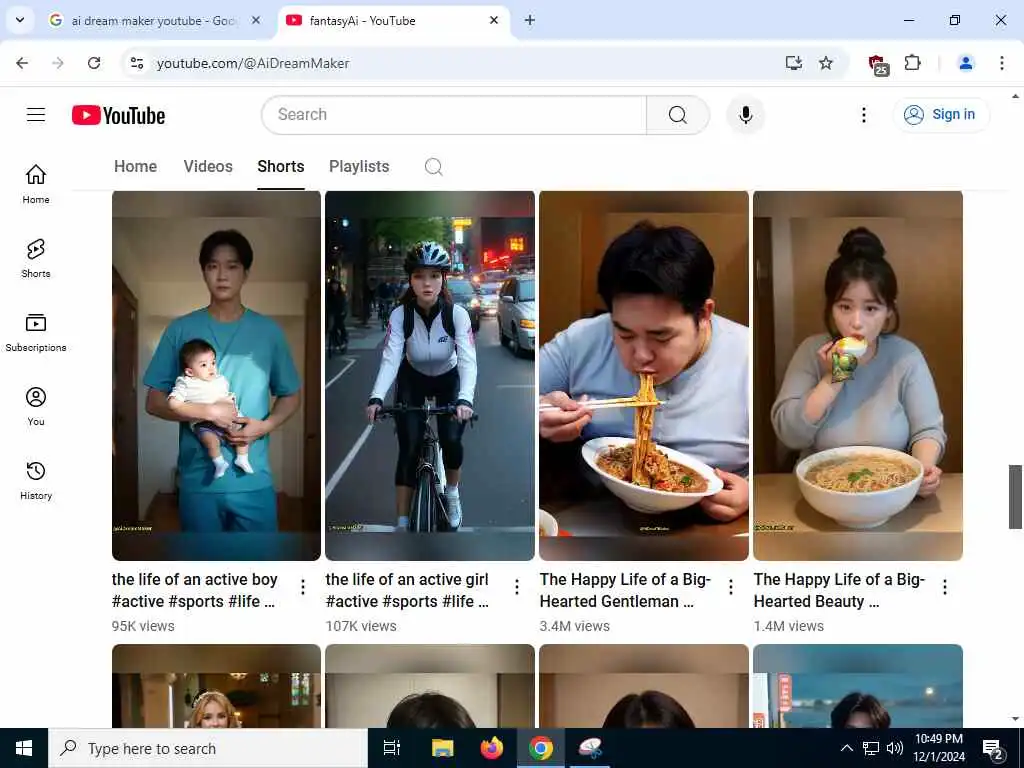Viewport: 1024px width, 768px height.
Task: Go back to previous page
Action: pyautogui.click(x=22, y=63)
